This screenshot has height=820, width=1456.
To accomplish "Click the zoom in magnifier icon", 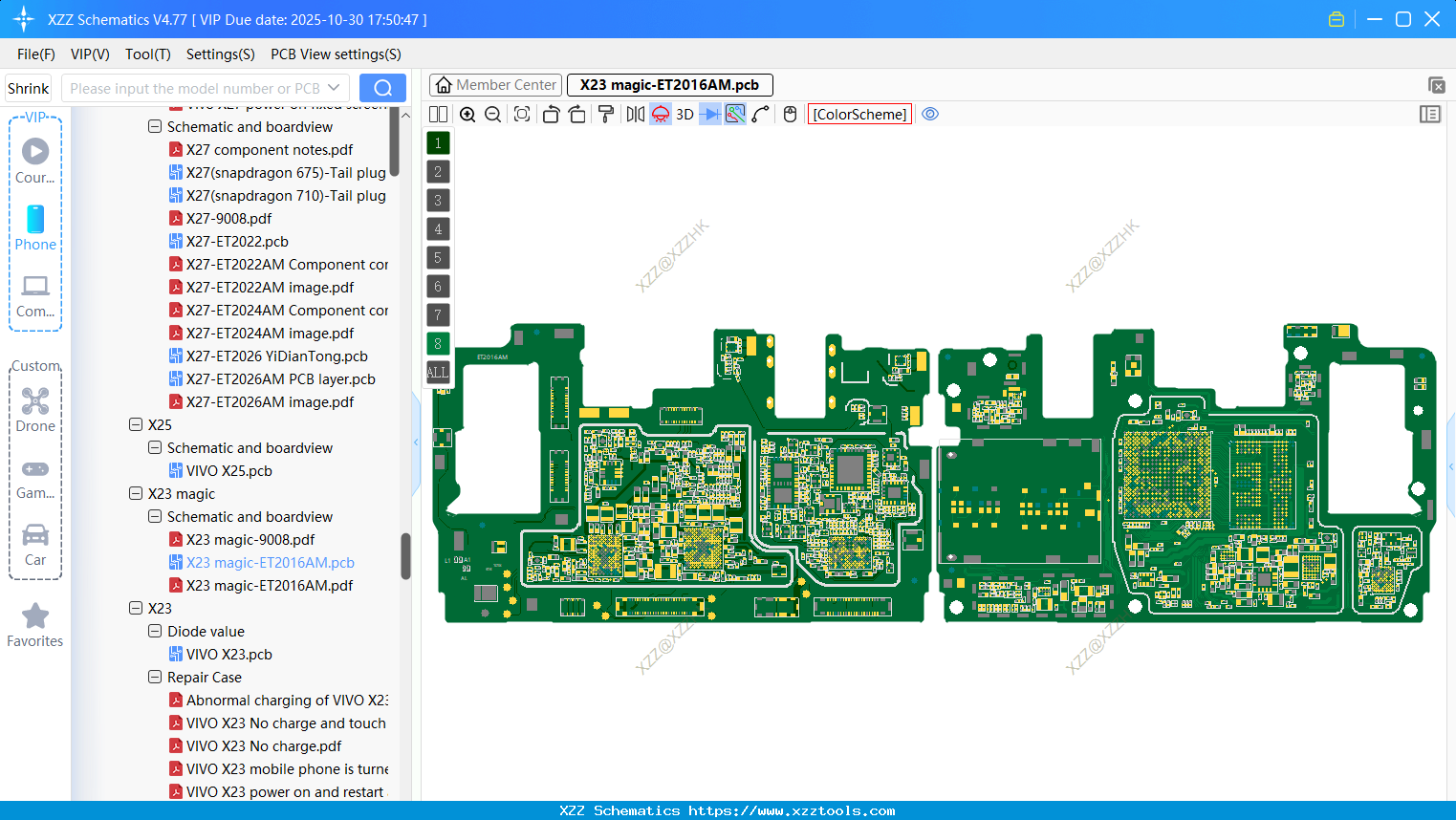I will (x=467, y=115).
